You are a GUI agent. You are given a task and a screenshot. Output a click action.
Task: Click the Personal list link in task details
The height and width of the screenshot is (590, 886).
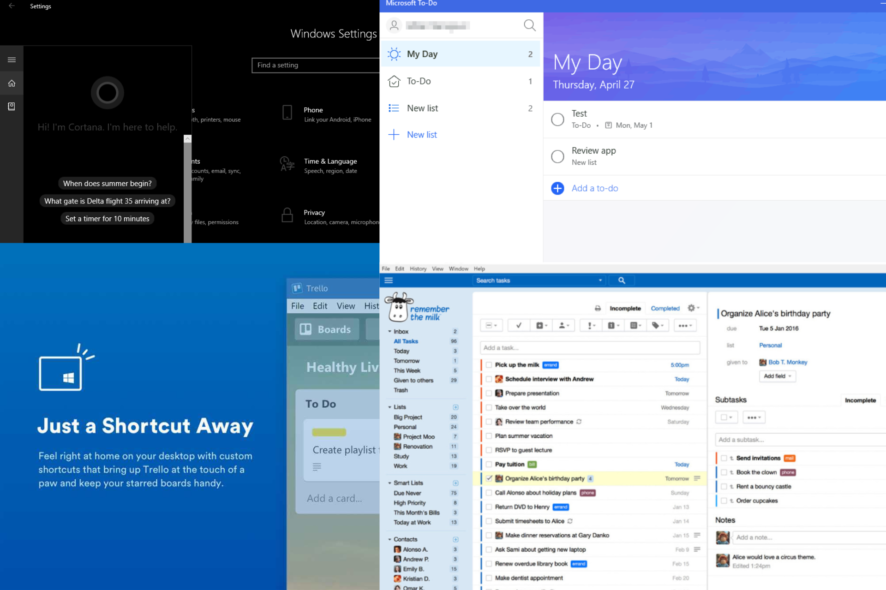click(770, 345)
